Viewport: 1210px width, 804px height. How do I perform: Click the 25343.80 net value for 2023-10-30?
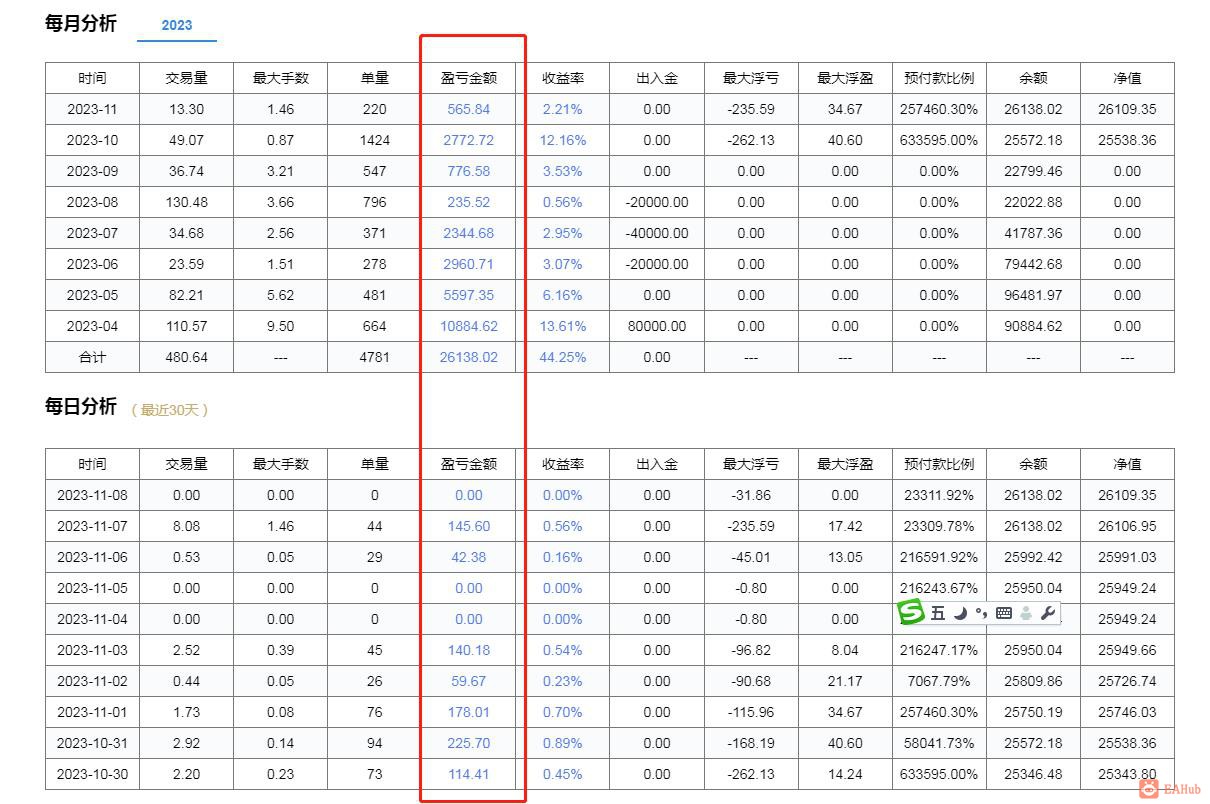(x=1127, y=774)
